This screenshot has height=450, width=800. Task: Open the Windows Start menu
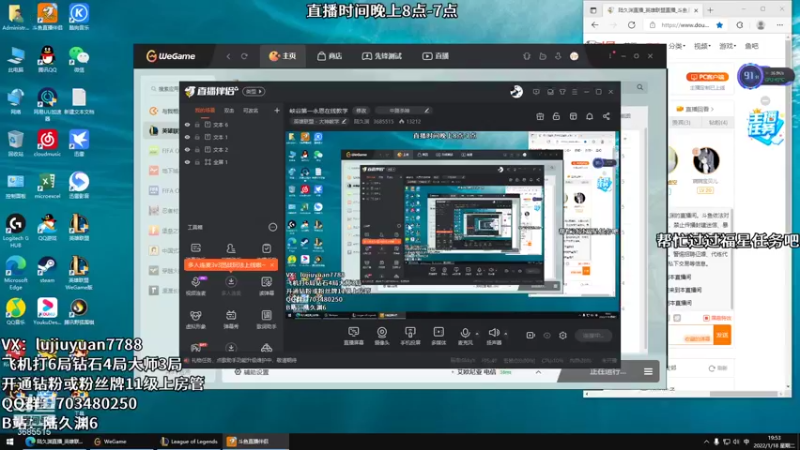10,441
